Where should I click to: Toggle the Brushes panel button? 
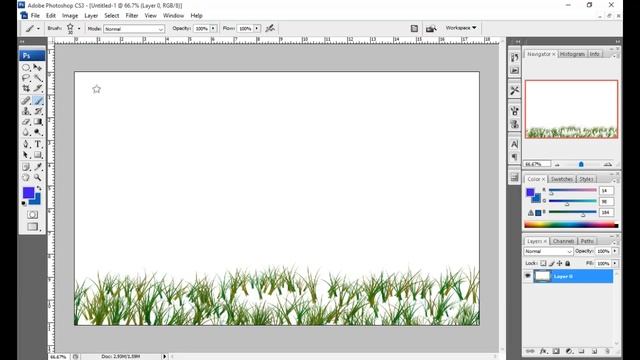(414, 28)
